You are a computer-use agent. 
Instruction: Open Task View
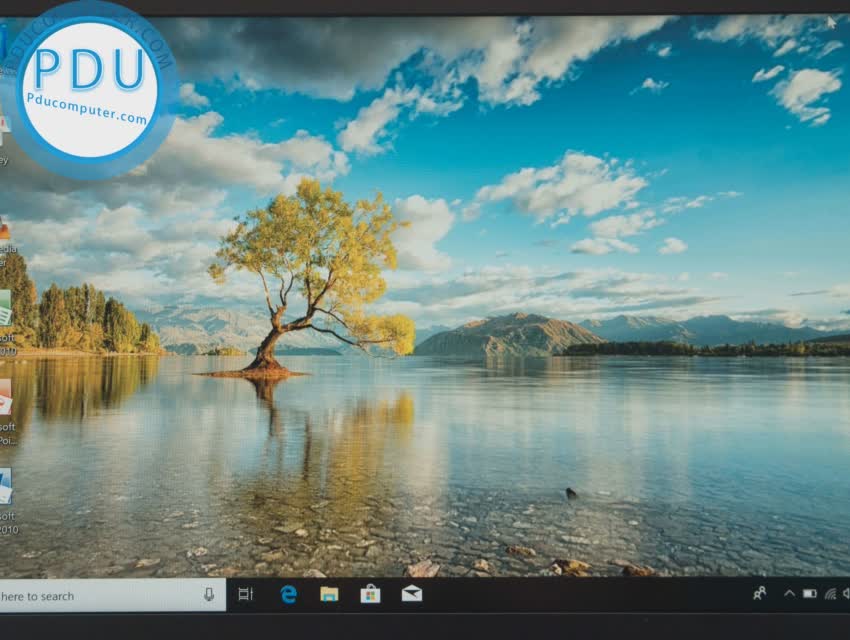(246, 595)
